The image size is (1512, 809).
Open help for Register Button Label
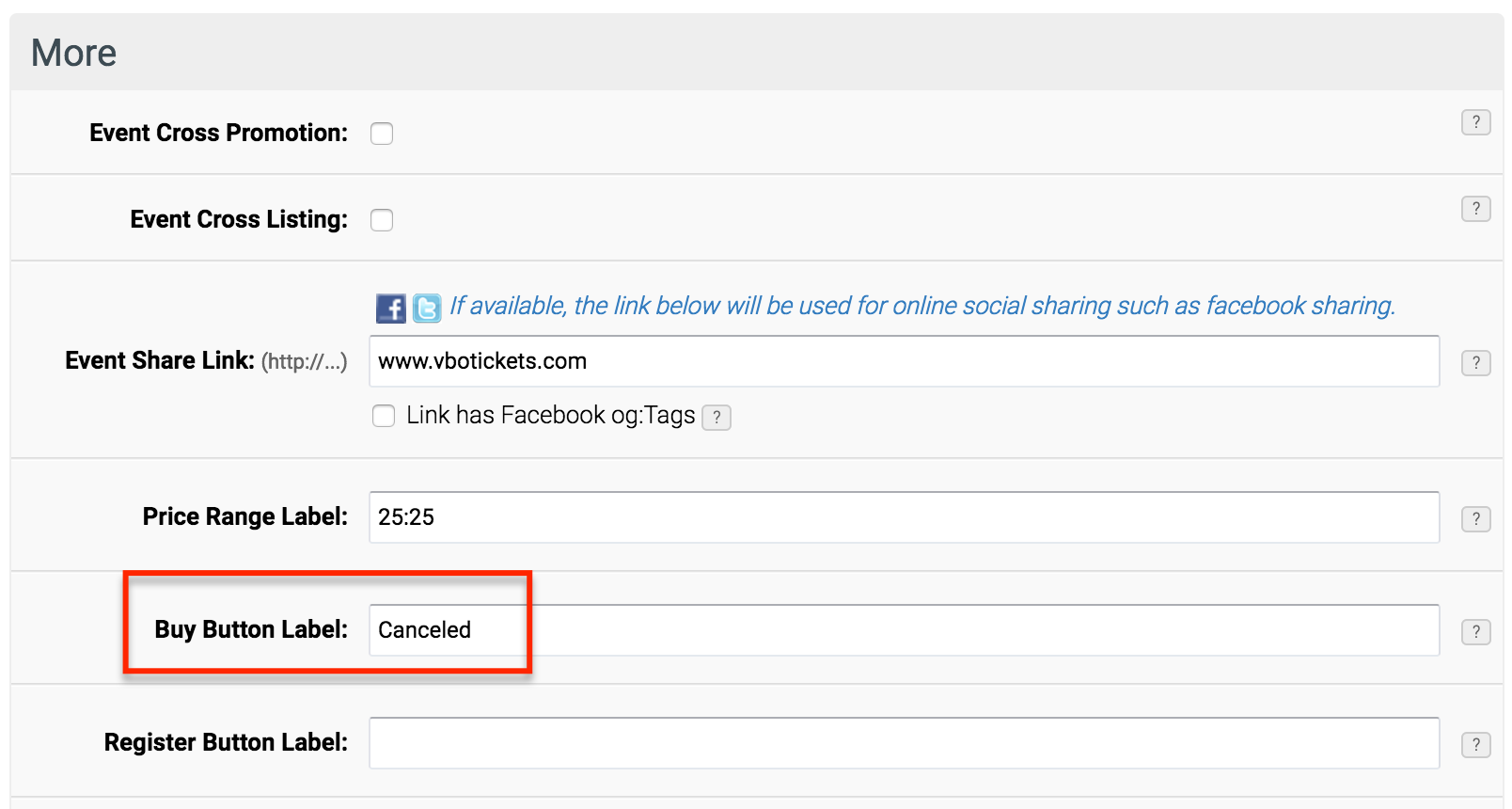1475,745
